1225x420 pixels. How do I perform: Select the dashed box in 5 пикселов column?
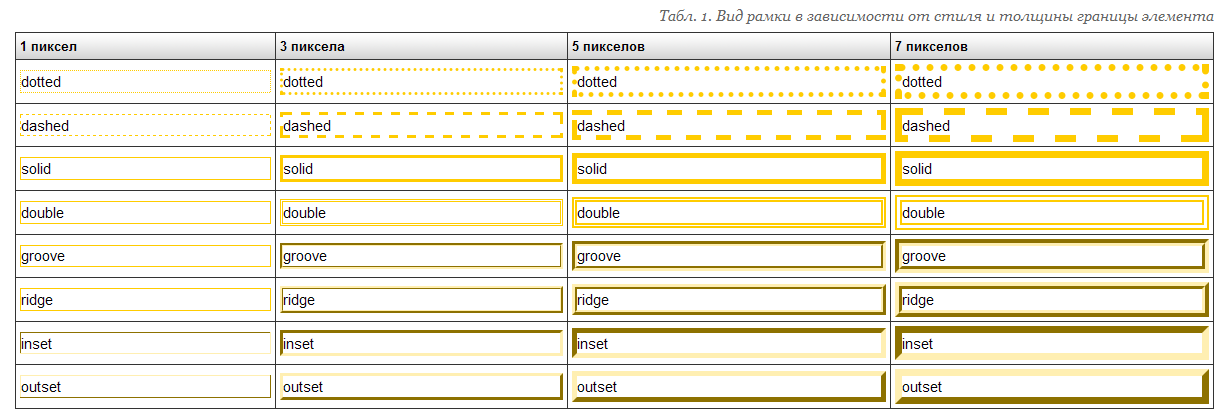729,126
